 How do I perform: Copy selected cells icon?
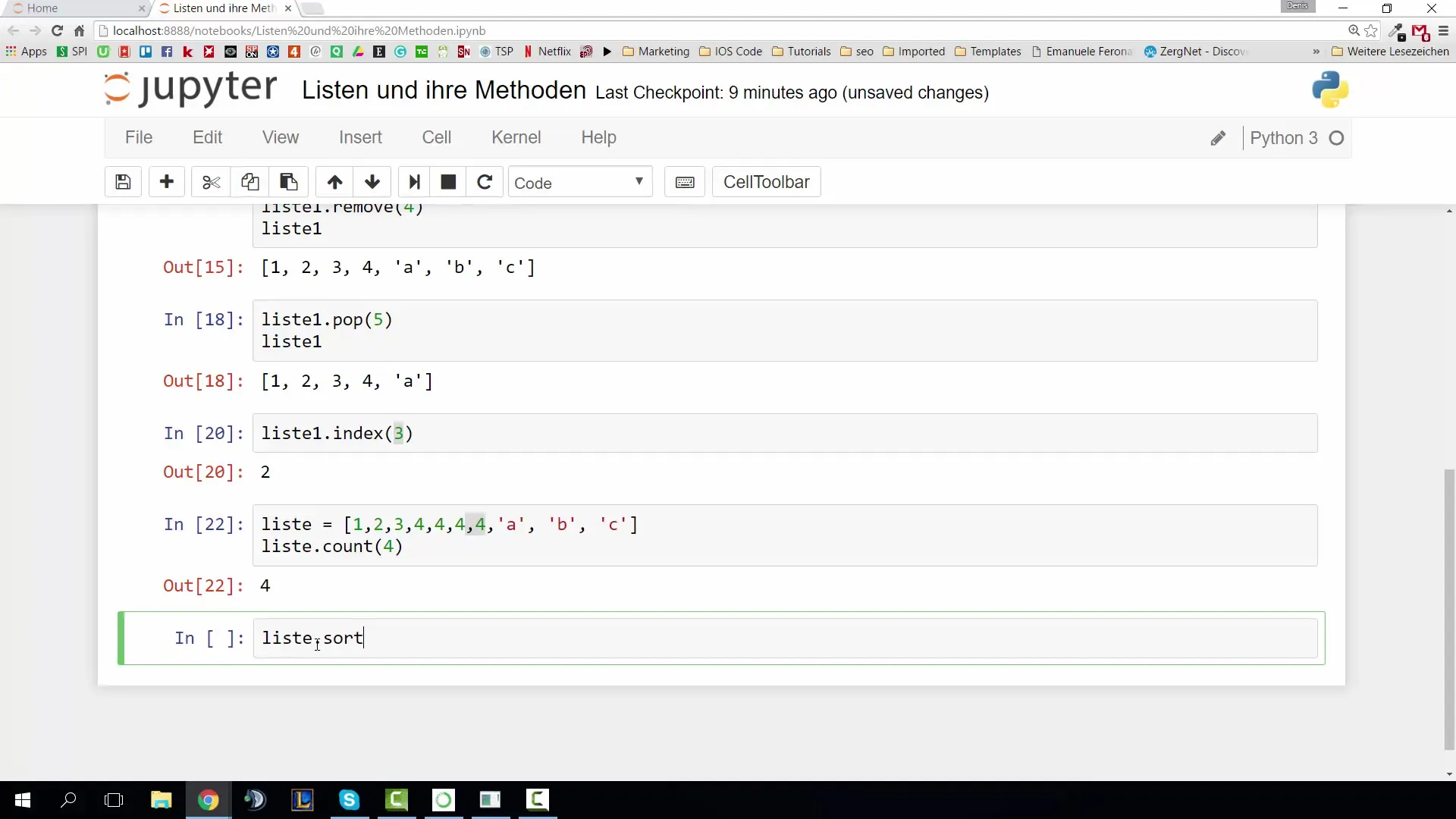click(250, 182)
